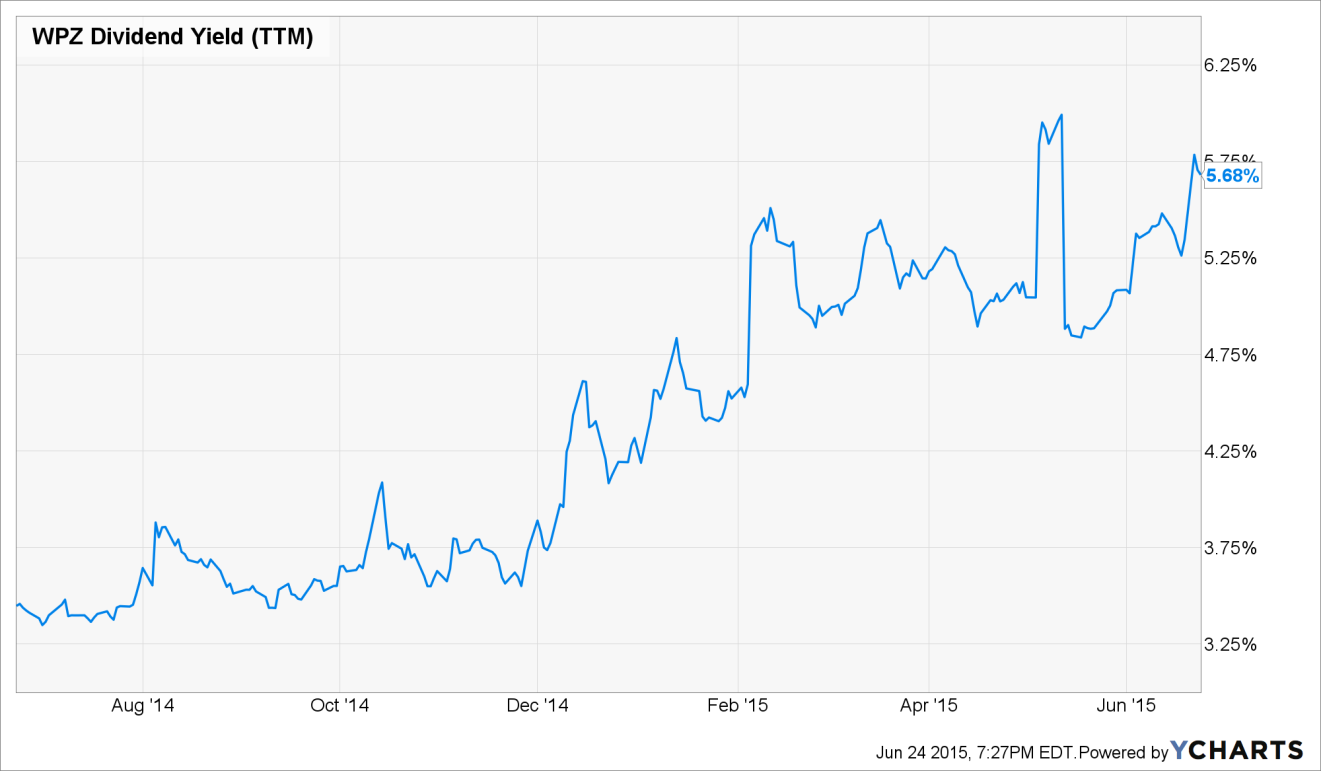Click the Oct '14 x-axis label
1321x771 pixels.
pos(340,706)
